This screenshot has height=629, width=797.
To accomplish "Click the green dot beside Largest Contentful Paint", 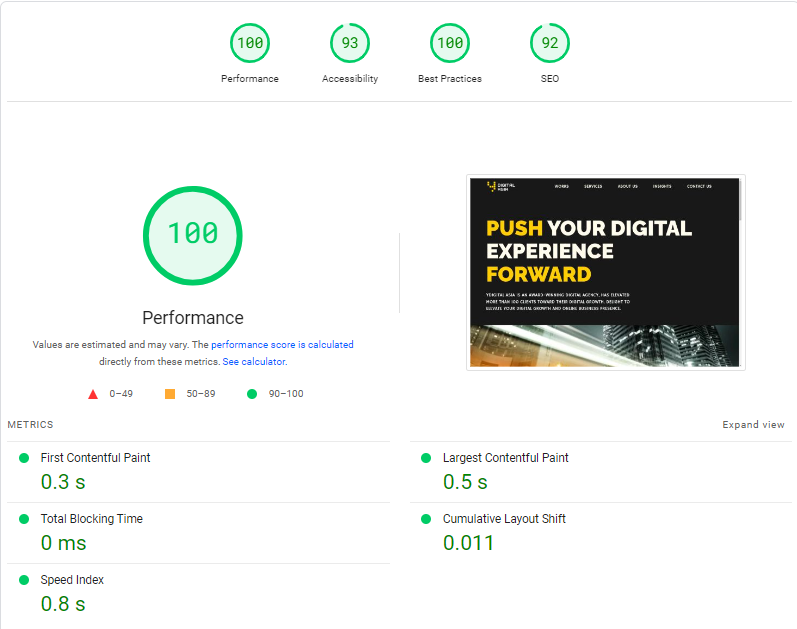I will click(426, 458).
